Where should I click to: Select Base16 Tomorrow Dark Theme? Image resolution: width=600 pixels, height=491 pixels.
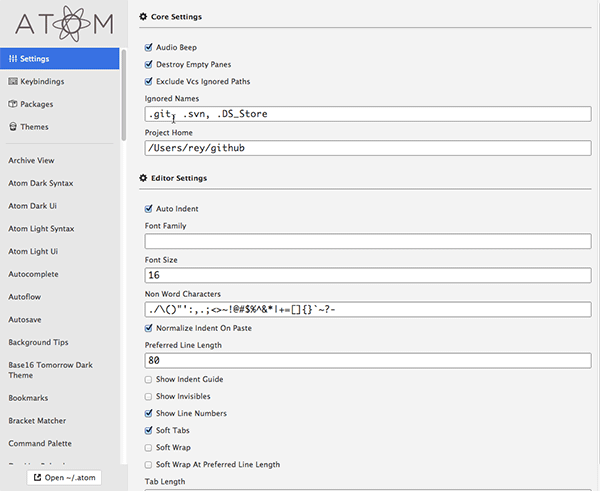[x=51, y=370]
